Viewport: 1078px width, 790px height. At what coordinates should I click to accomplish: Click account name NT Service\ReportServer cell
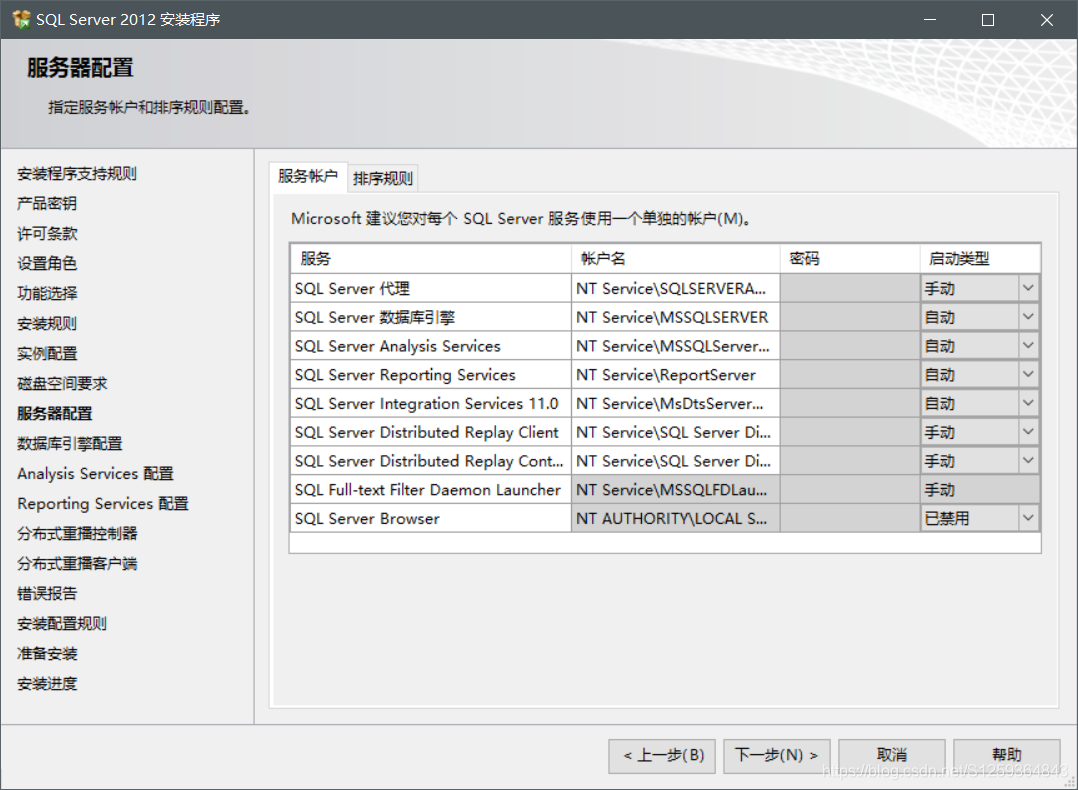675,375
